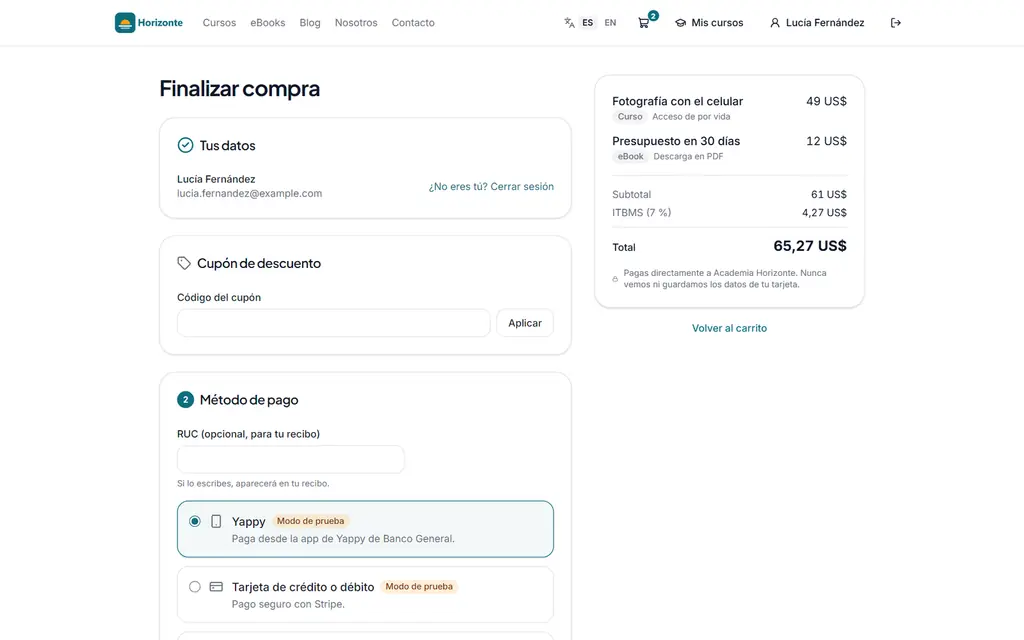The height and width of the screenshot is (640, 1024).
Task: Click the check icon beside Tus datos
Action: (x=185, y=145)
